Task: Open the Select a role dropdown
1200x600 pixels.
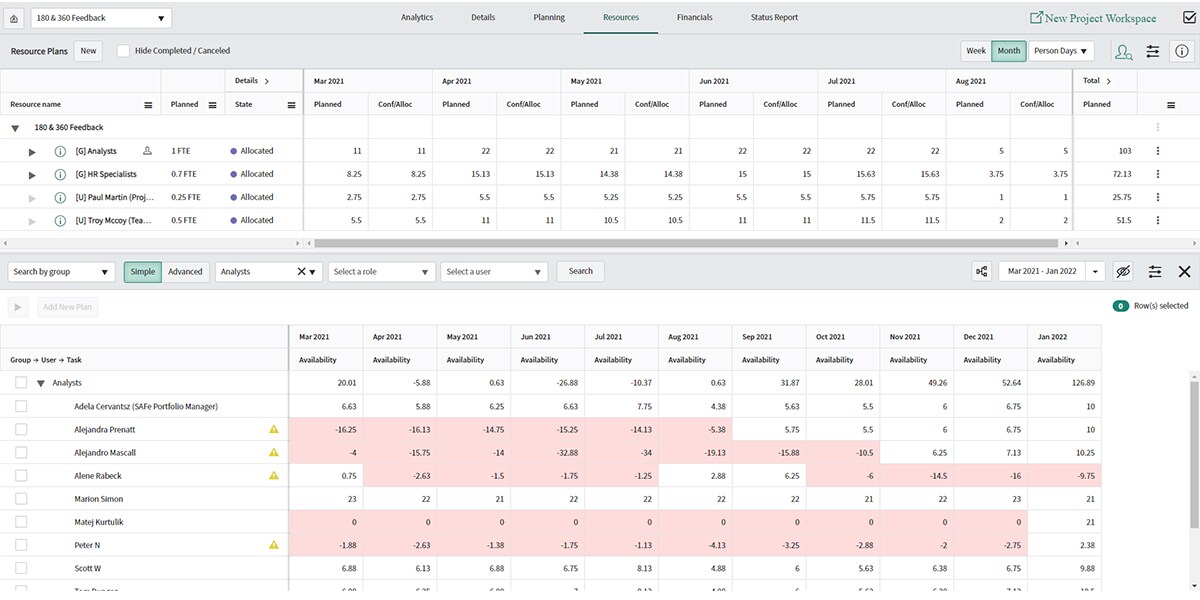Action: pos(382,271)
